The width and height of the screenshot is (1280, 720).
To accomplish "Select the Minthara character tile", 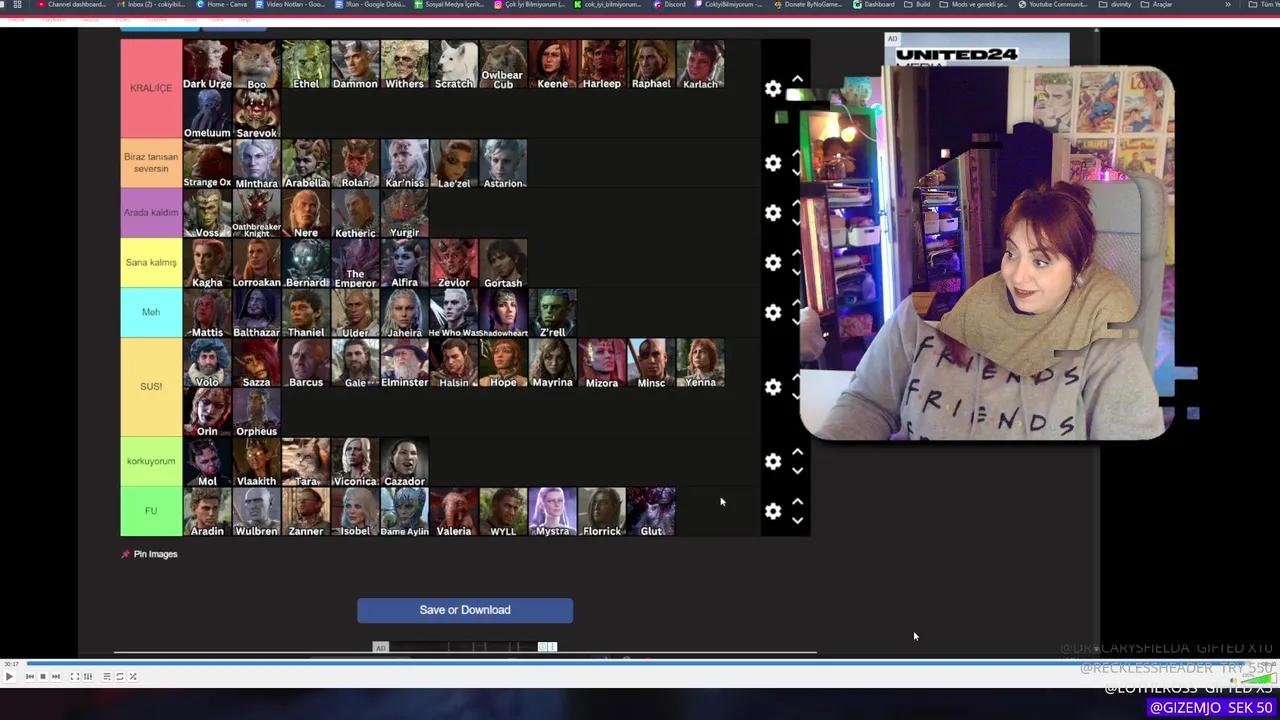I will coord(256,163).
